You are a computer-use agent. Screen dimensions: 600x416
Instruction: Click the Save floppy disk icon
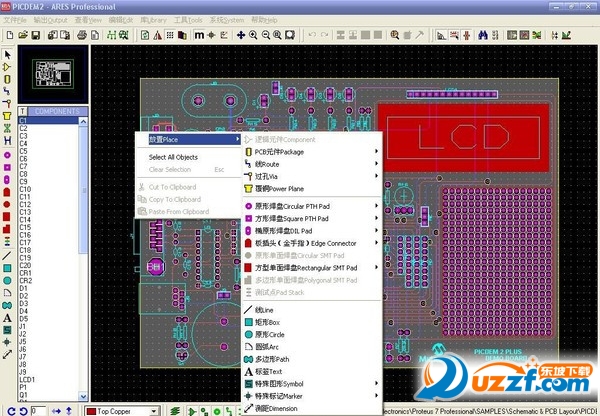35,35
